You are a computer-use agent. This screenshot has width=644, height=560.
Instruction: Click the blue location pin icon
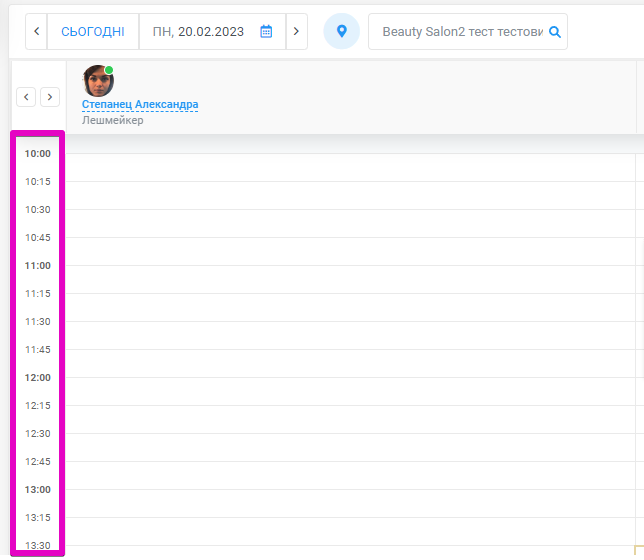[x=341, y=31]
